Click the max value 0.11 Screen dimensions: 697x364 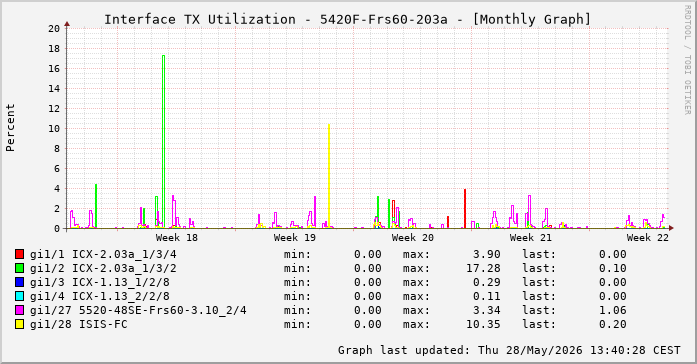(486, 296)
